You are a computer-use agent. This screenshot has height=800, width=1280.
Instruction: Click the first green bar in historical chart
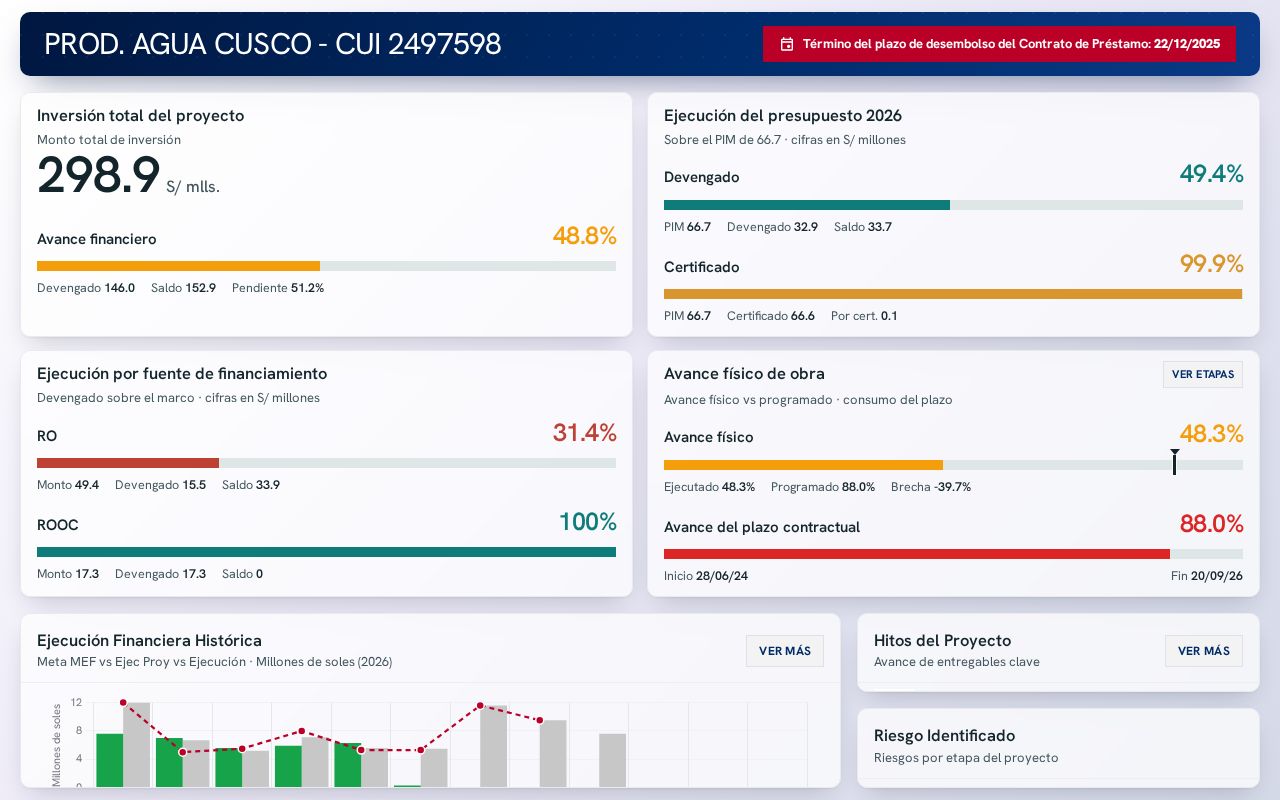[x=109, y=760]
